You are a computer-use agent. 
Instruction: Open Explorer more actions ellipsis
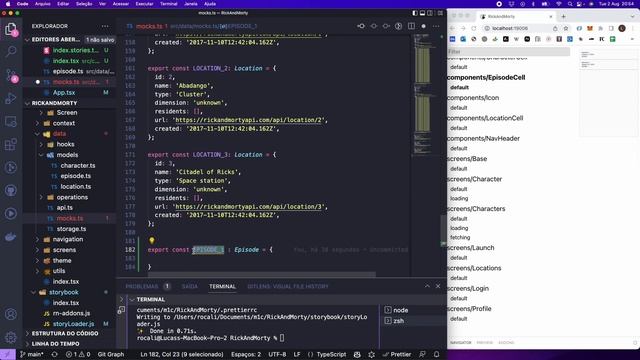point(105,26)
